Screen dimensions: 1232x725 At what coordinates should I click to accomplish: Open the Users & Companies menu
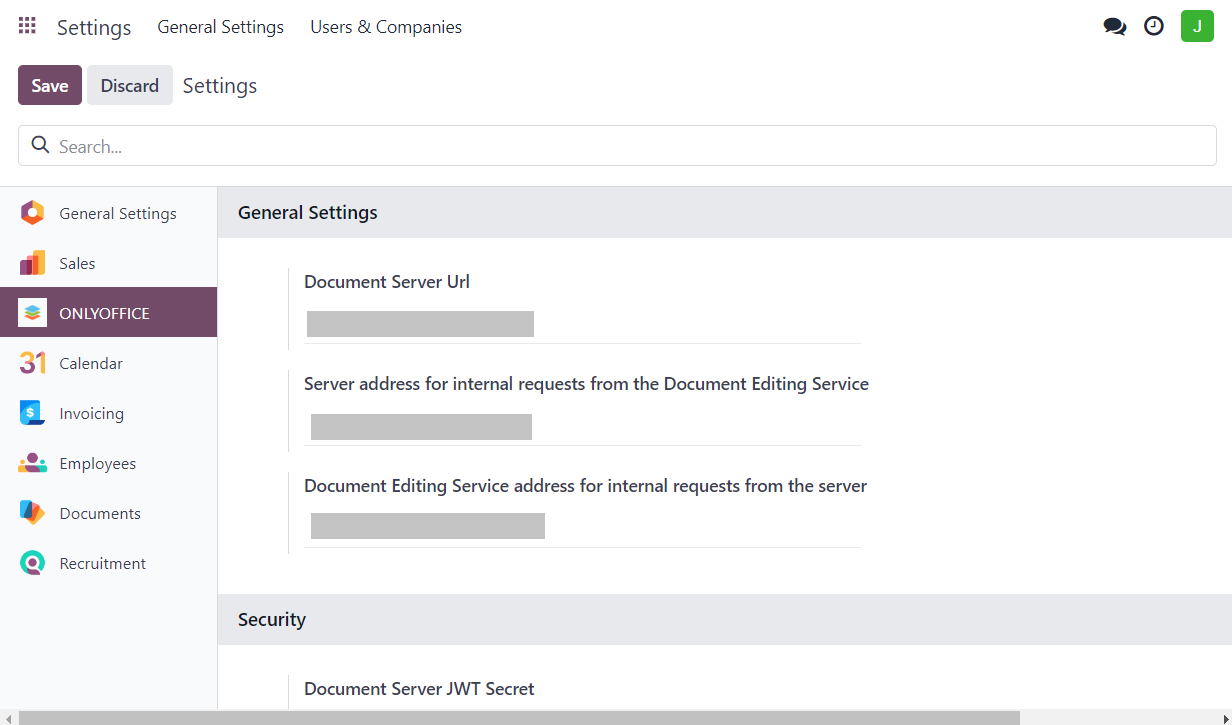tap(386, 27)
